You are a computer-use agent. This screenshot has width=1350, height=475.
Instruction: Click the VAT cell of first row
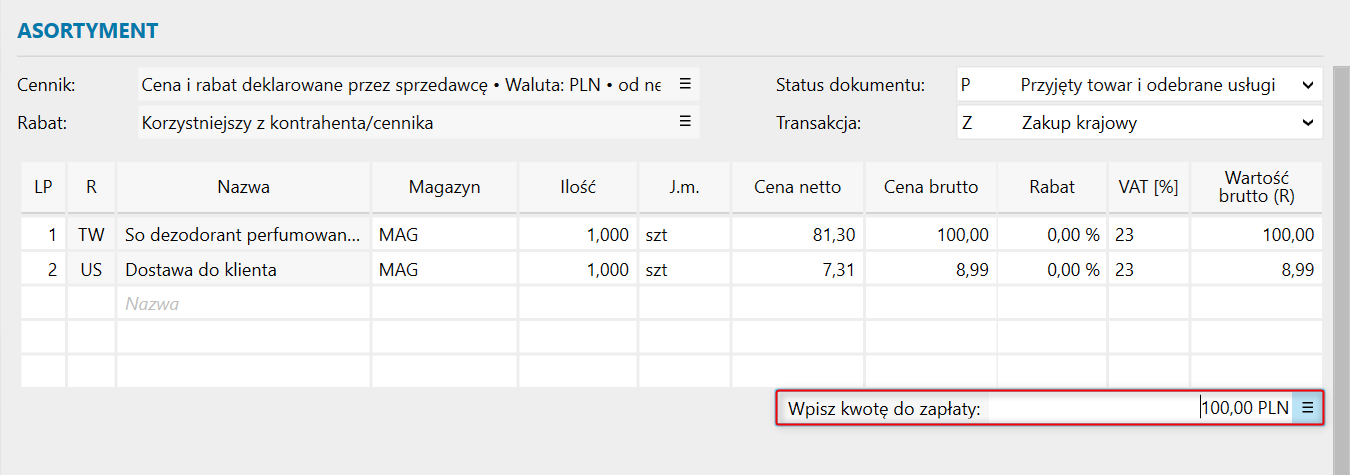[x=1148, y=236]
